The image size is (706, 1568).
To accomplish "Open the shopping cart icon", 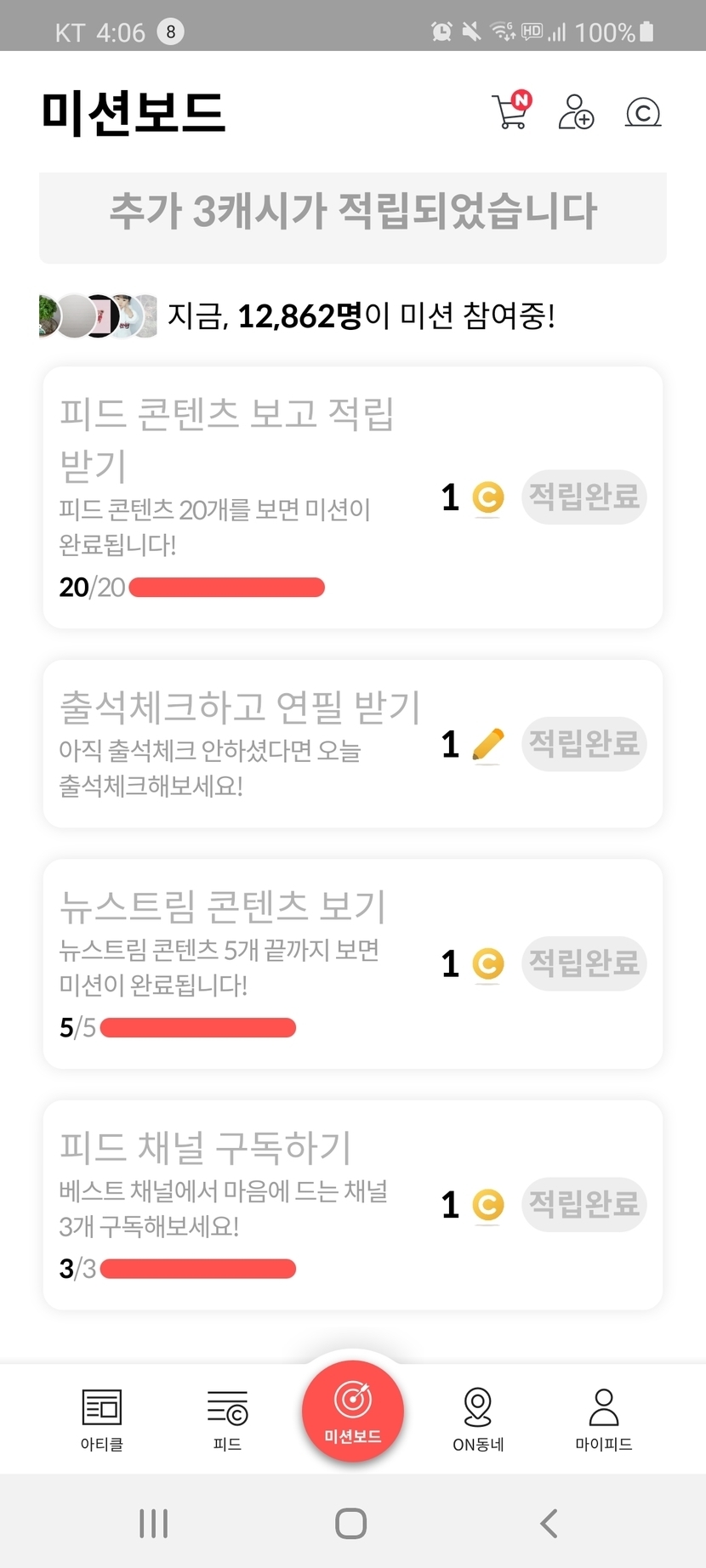I will tap(511, 111).
